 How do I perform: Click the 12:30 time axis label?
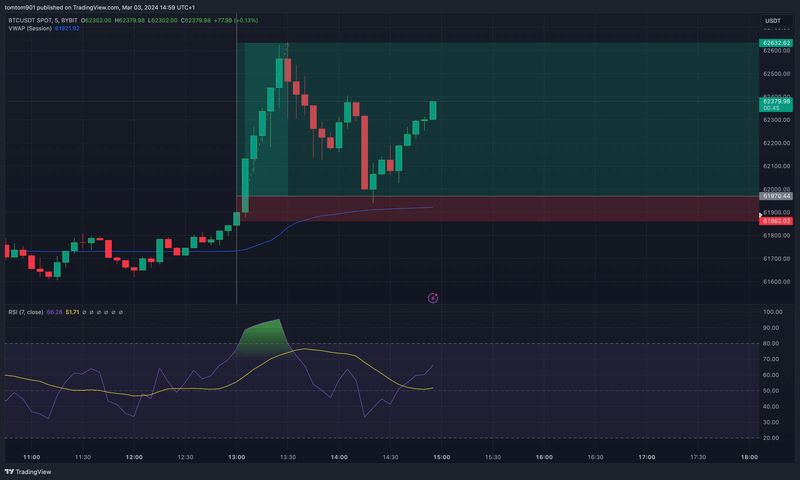click(185, 457)
